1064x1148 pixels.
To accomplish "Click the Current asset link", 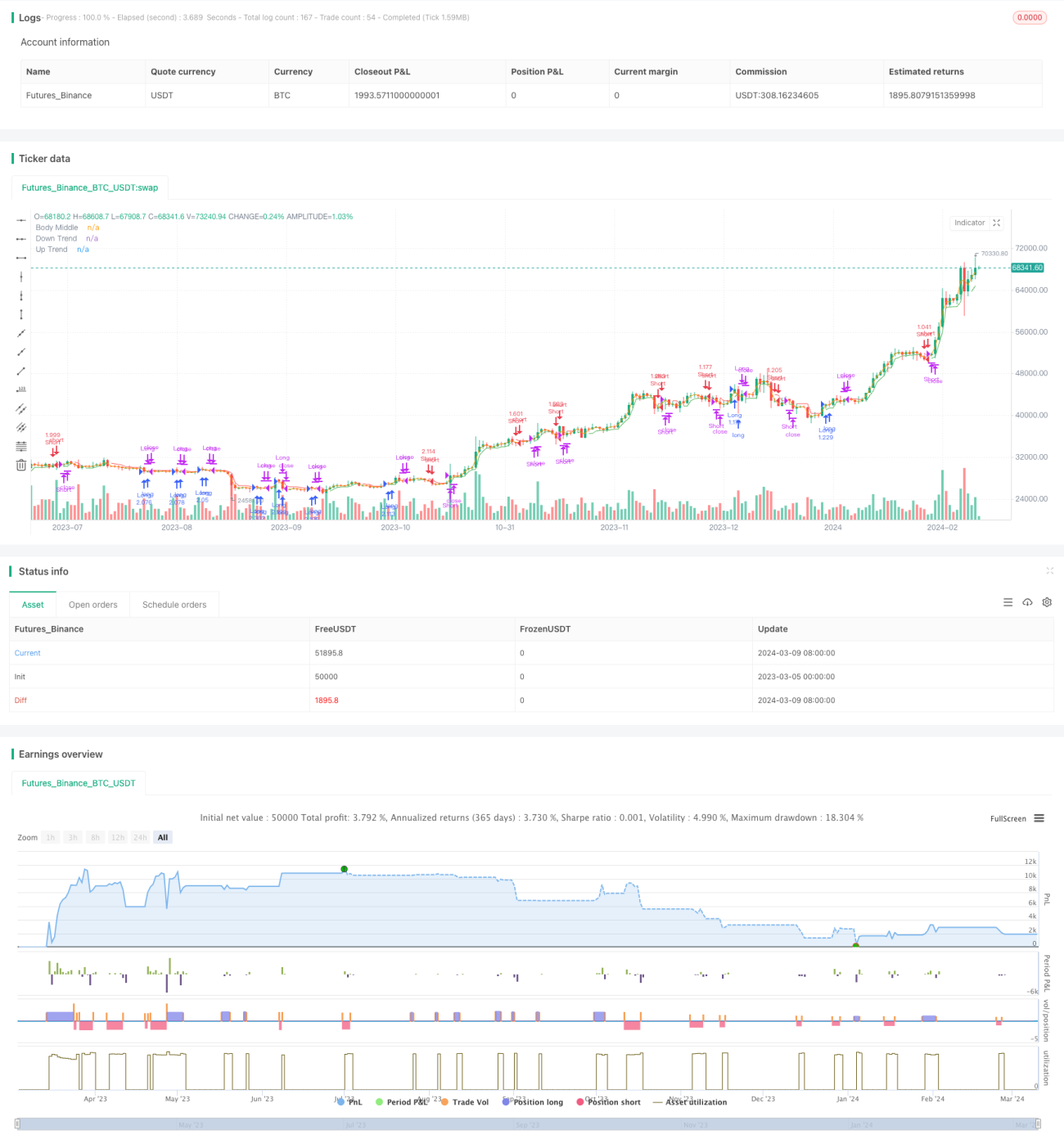I will tap(27, 653).
